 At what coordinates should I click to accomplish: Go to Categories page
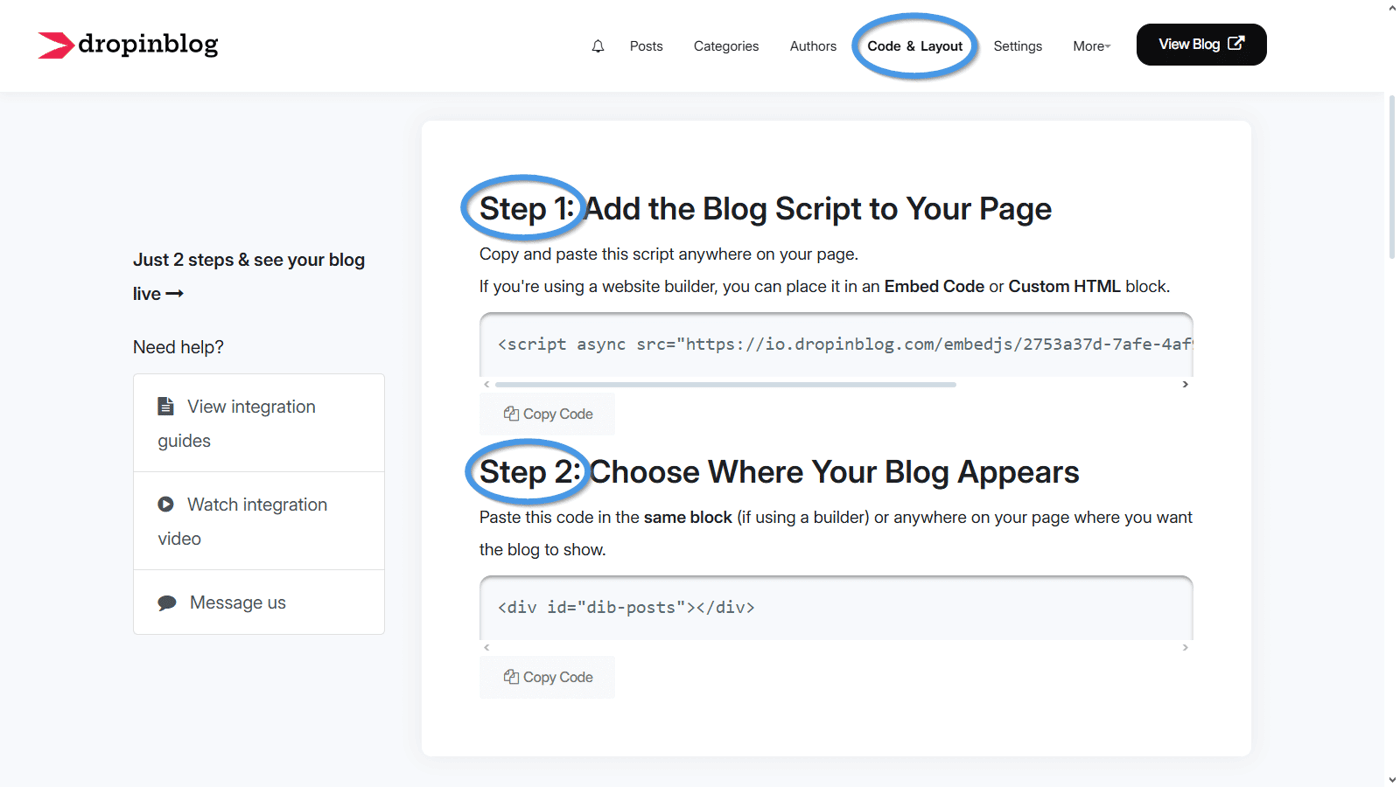[726, 46]
